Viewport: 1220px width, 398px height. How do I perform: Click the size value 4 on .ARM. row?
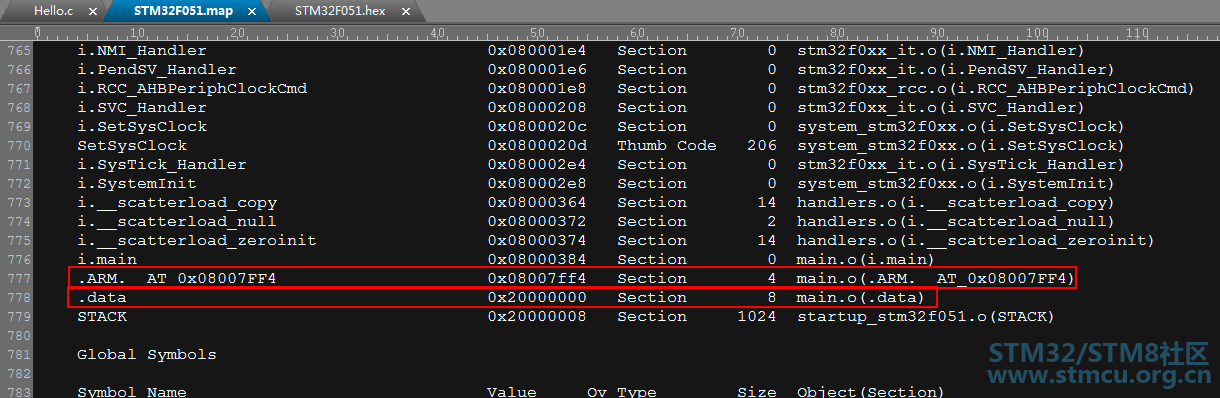pos(772,278)
